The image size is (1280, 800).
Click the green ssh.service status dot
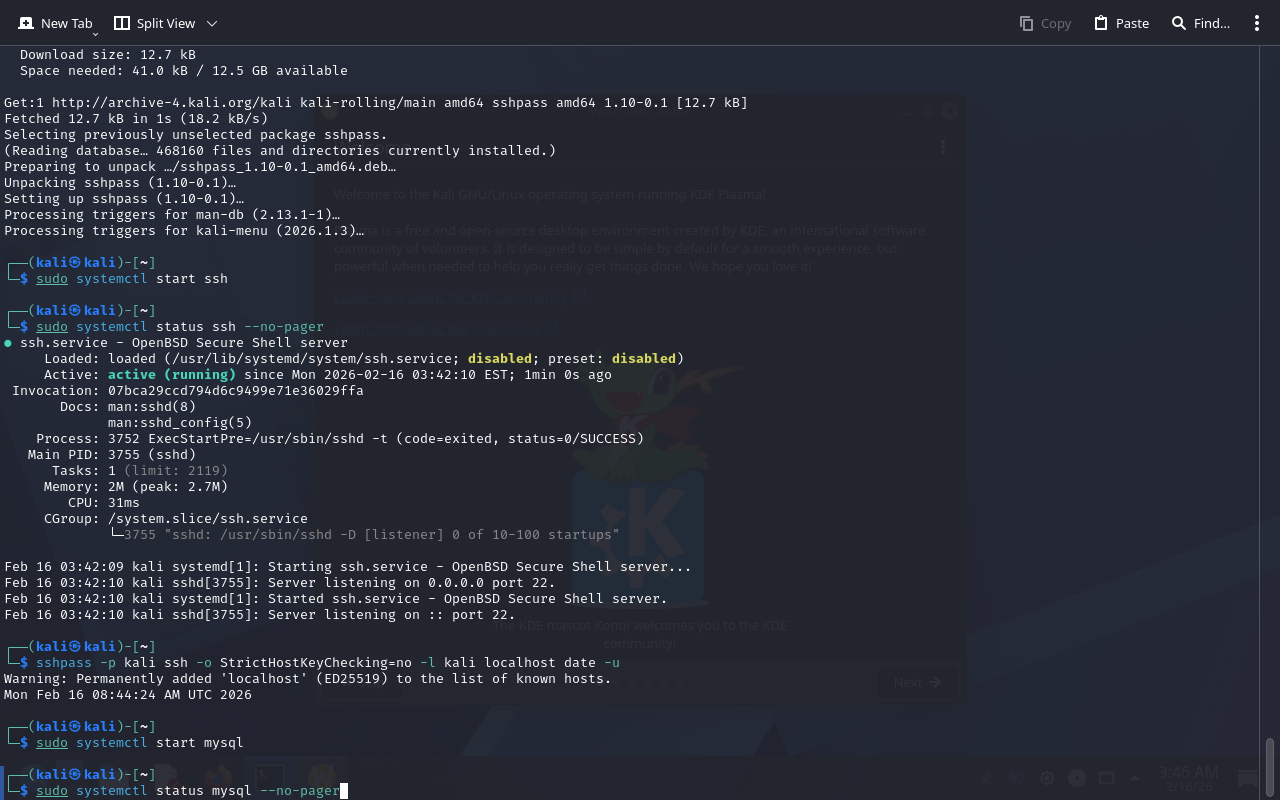click(8, 343)
